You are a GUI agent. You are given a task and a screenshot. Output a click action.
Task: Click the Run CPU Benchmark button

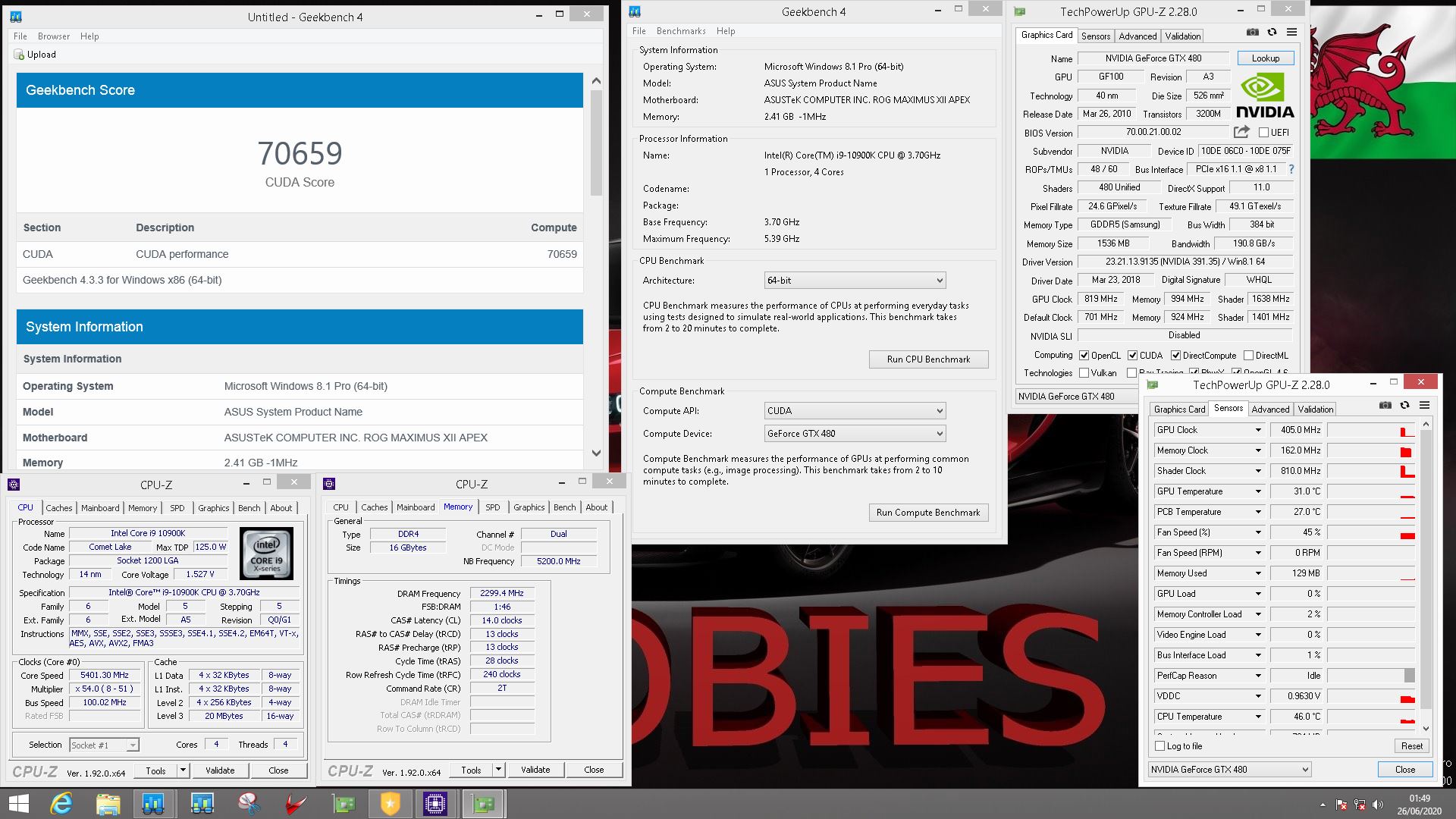point(928,359)
